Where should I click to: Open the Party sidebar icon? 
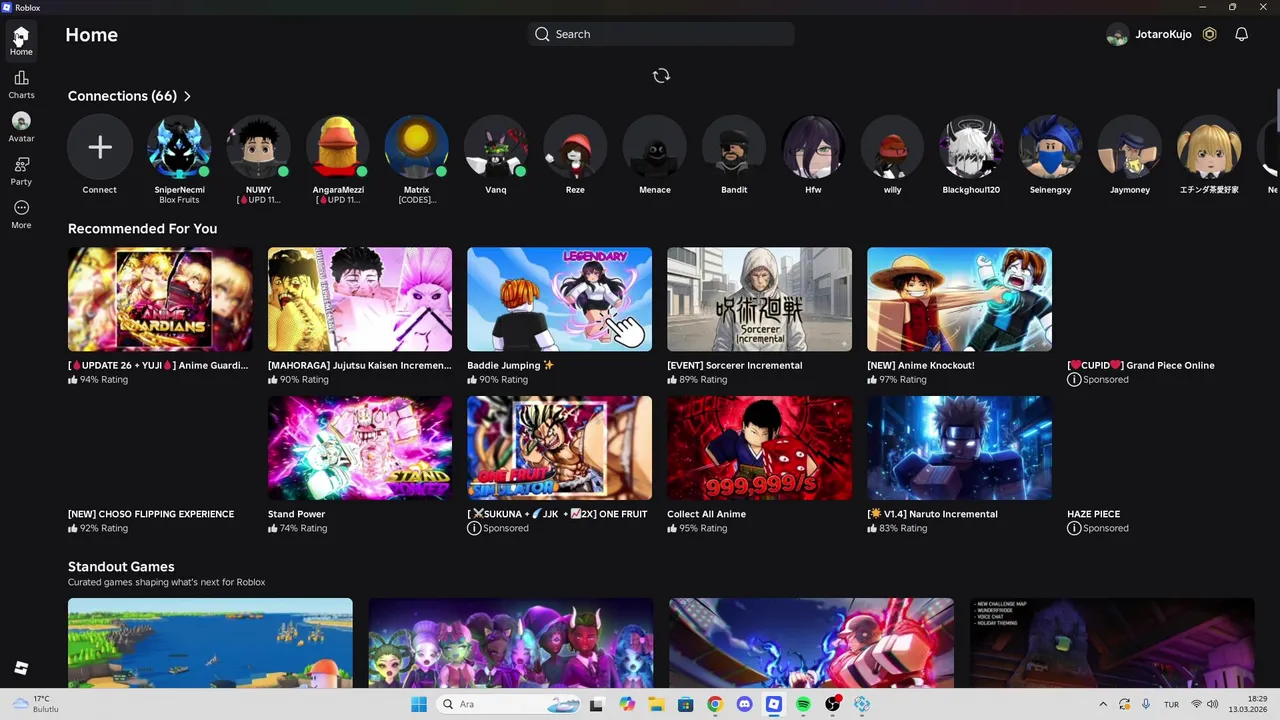[x=21, y=171]
